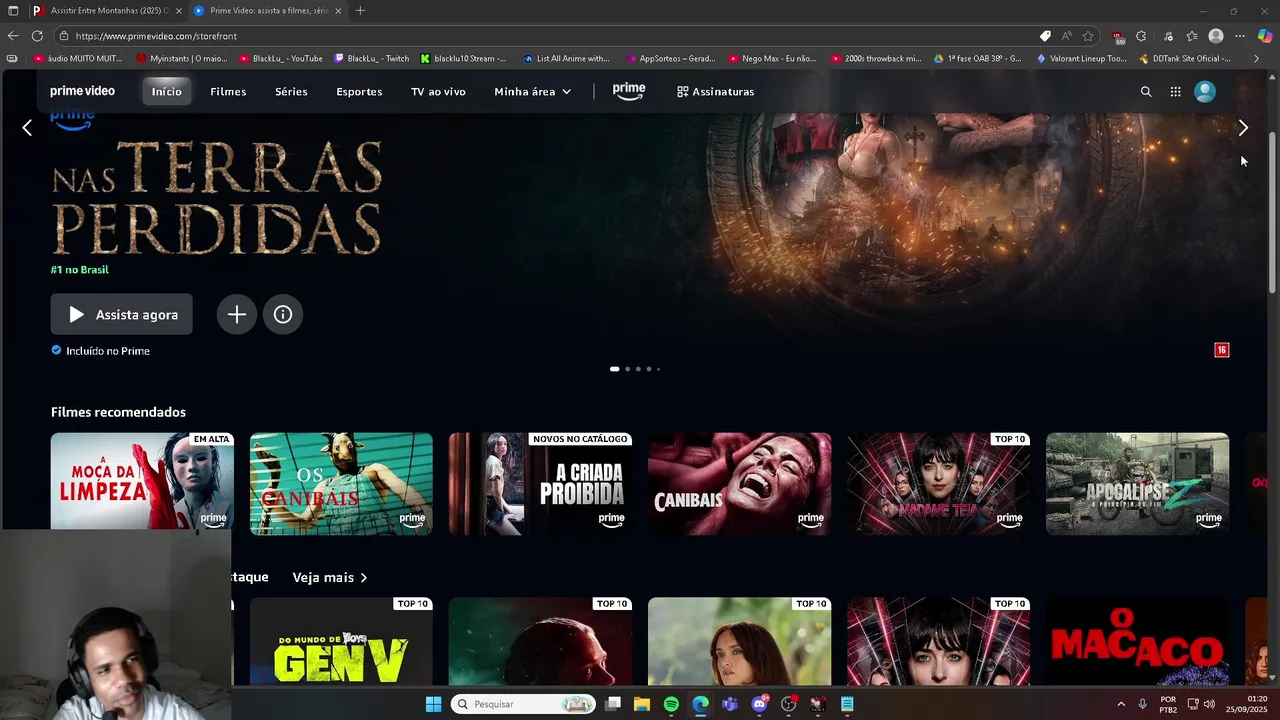The height and width of the screenshot is (720, 1280).
Task: Open Notepad from the taskbar
Action: [x=847, y=704]
